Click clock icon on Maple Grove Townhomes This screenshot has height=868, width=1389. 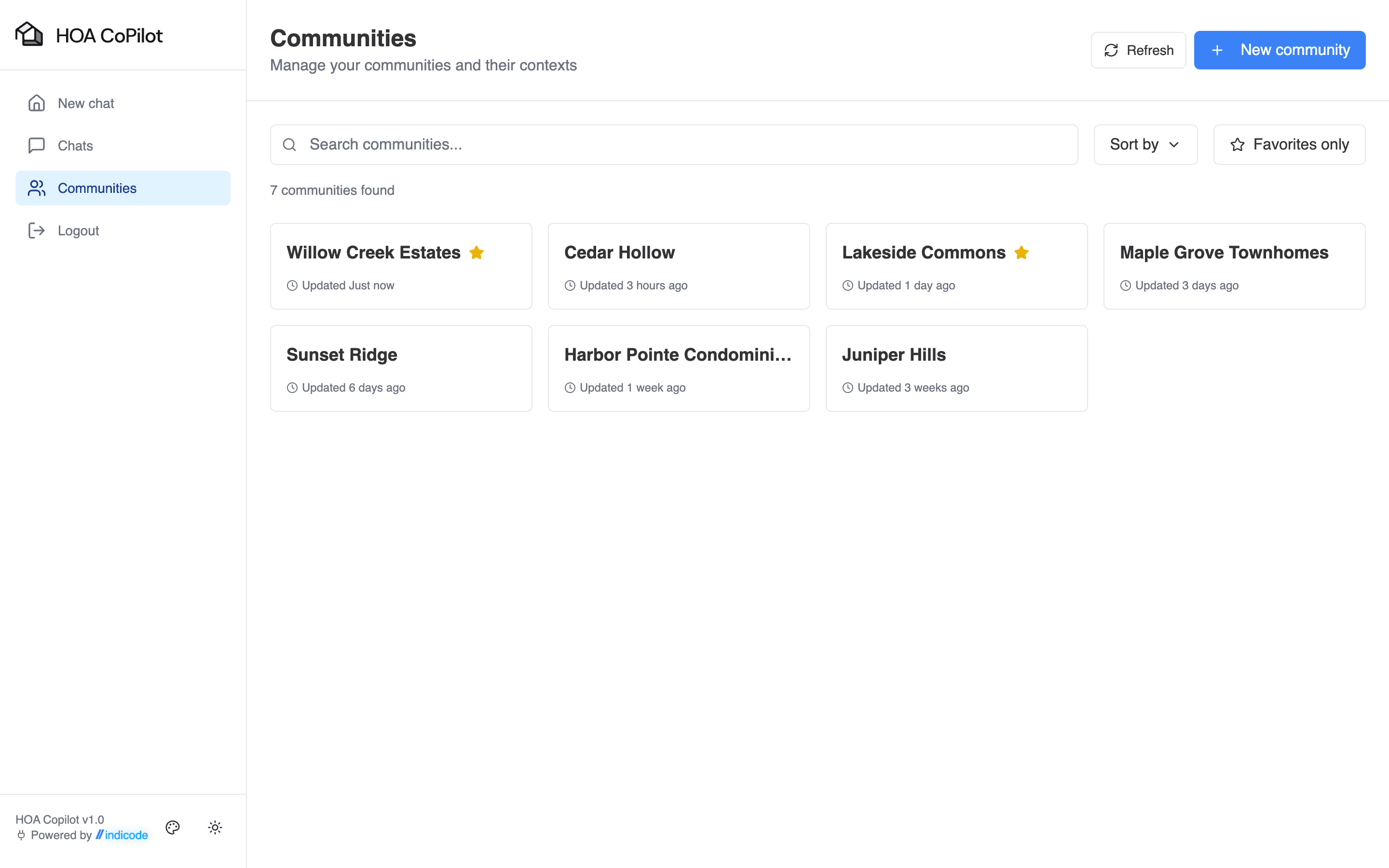point(1126,285)
